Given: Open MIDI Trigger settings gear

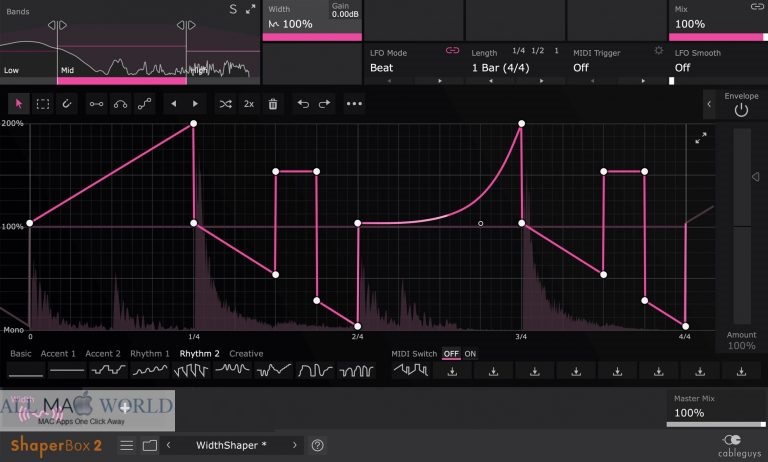Looking at the screenshot, I should click(658, 50).
